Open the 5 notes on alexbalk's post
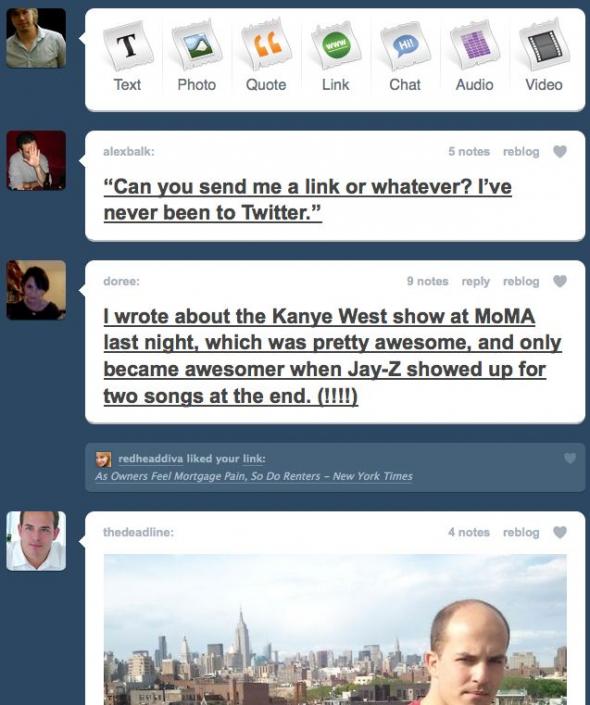590x705 pixels. coord(469,152)
